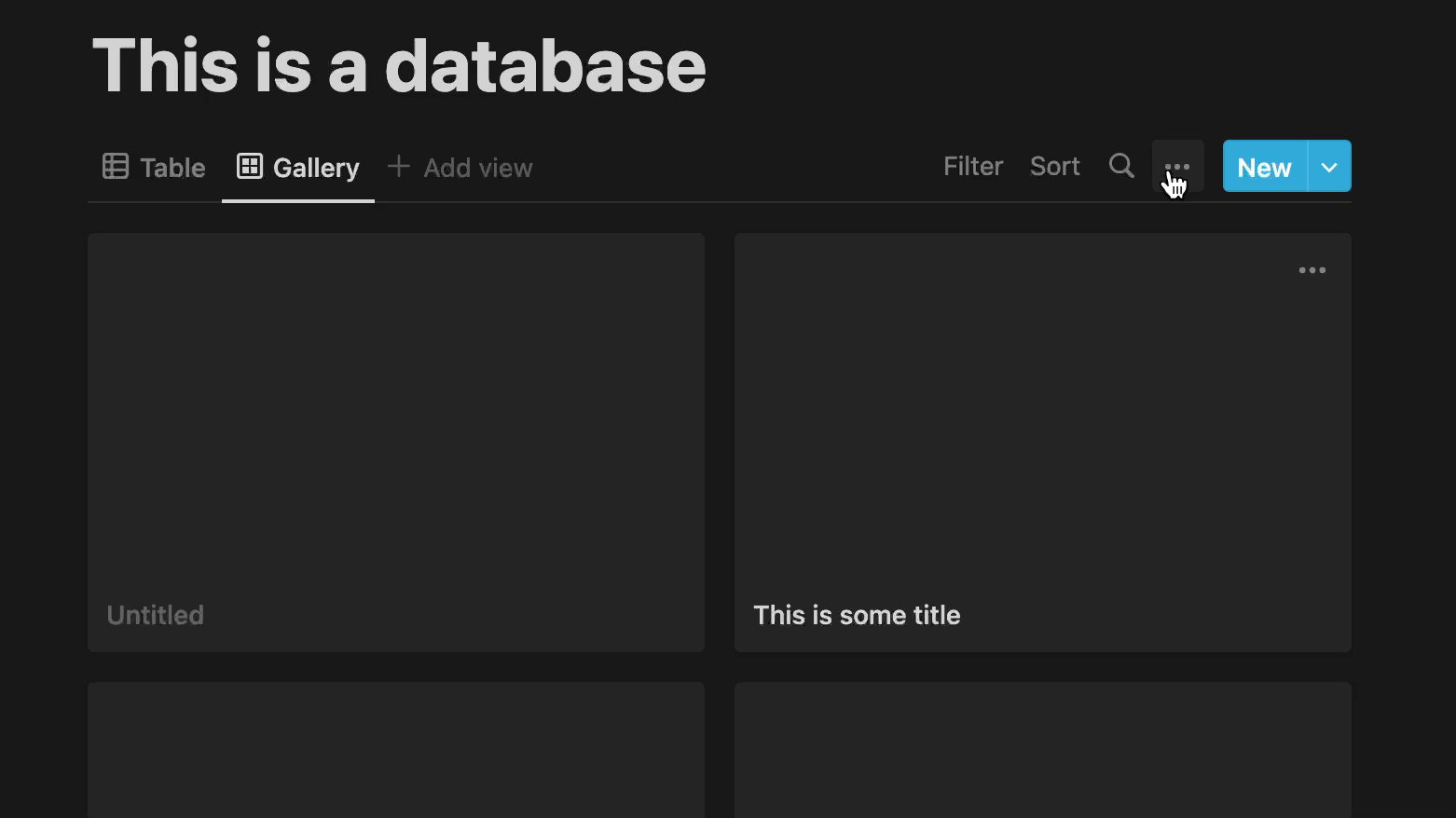Open the Filter options

click(973, 166)
